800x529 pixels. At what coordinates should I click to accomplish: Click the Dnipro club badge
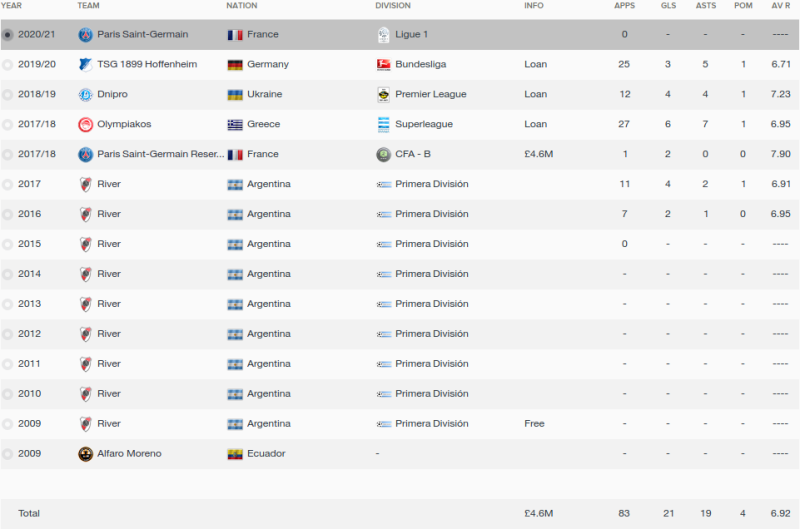pyautogui.click(x=85, y=95)
